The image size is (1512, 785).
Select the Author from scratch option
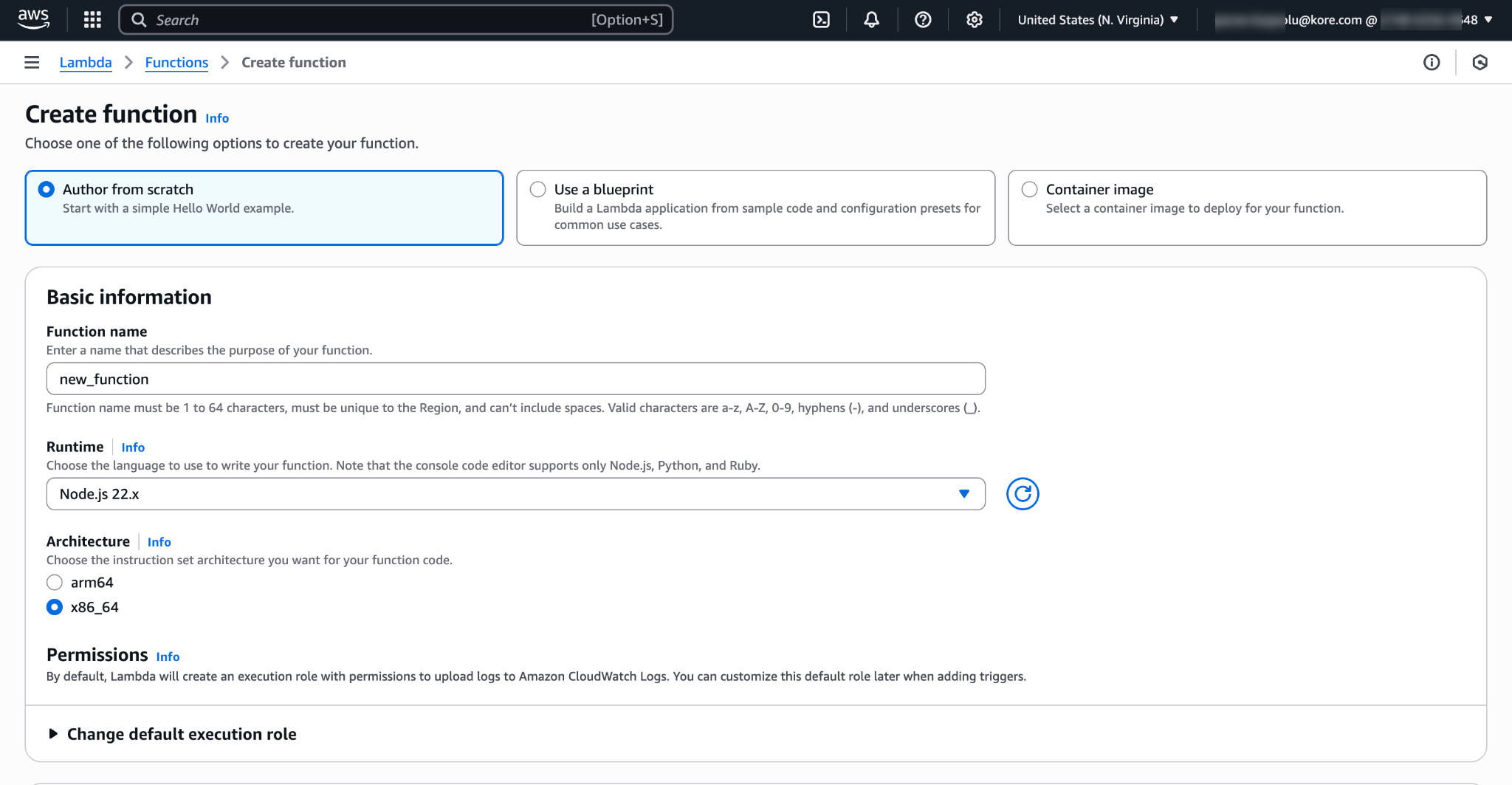coord(47,190)
